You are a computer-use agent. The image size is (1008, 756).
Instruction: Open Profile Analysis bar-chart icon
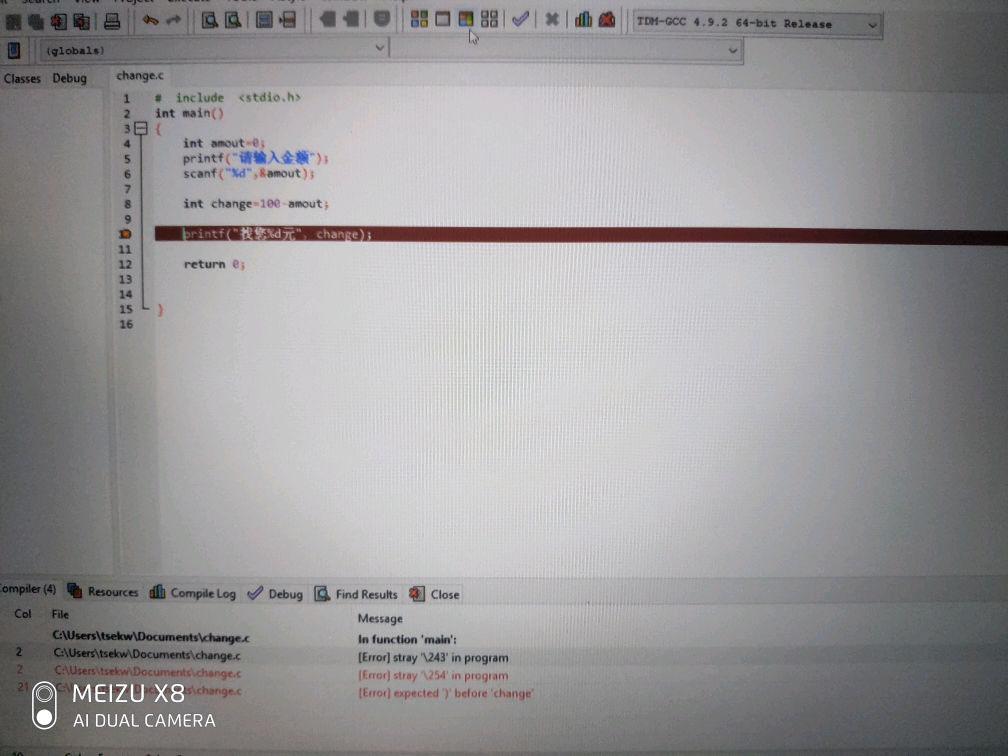pyautogui.click(x=583, y=19)
